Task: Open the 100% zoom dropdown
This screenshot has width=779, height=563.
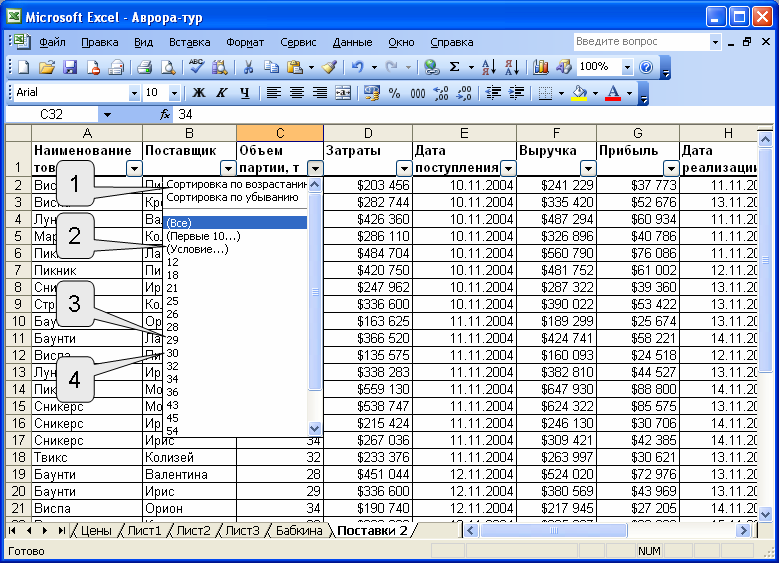Action: tap(627, 67)
